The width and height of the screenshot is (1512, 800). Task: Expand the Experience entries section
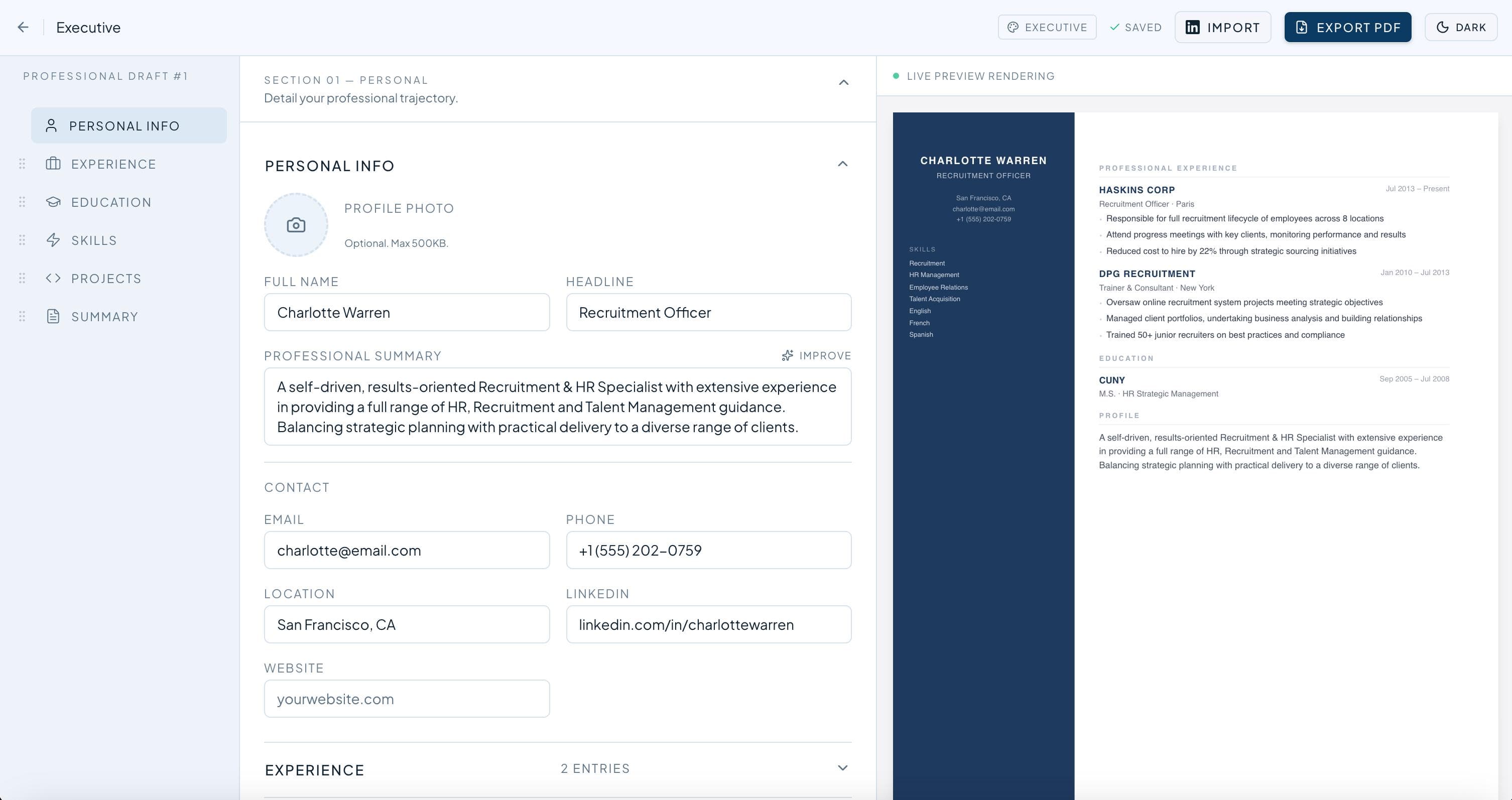tap(842, 768)
